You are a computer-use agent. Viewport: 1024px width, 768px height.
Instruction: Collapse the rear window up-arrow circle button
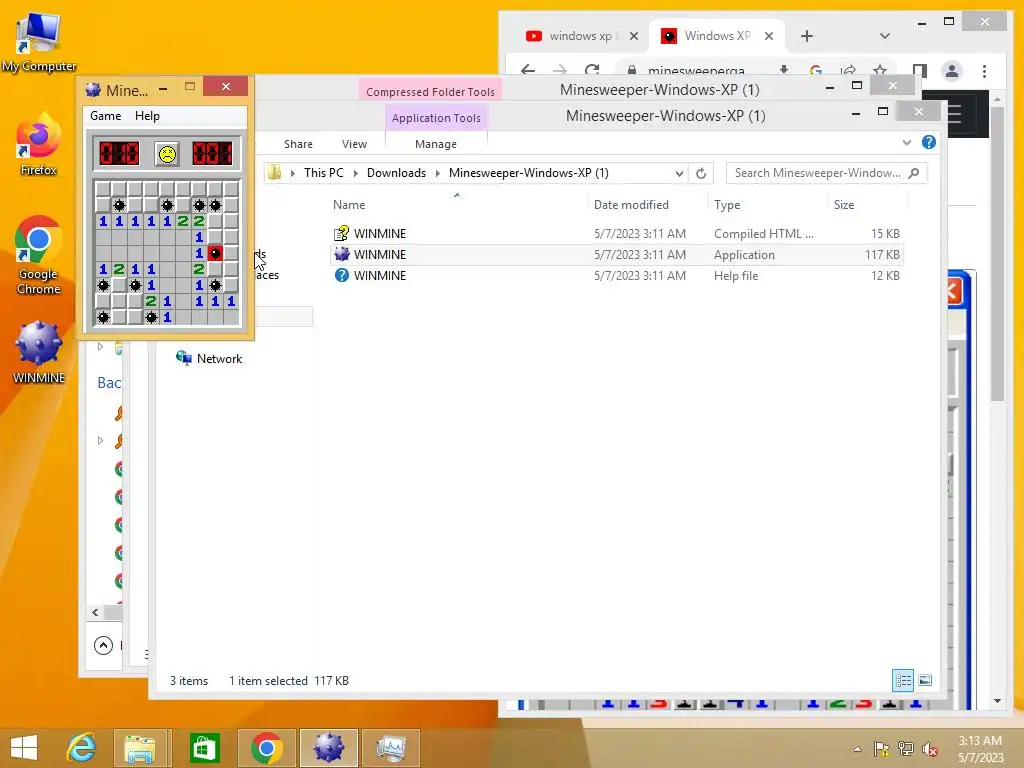point(103,645)
